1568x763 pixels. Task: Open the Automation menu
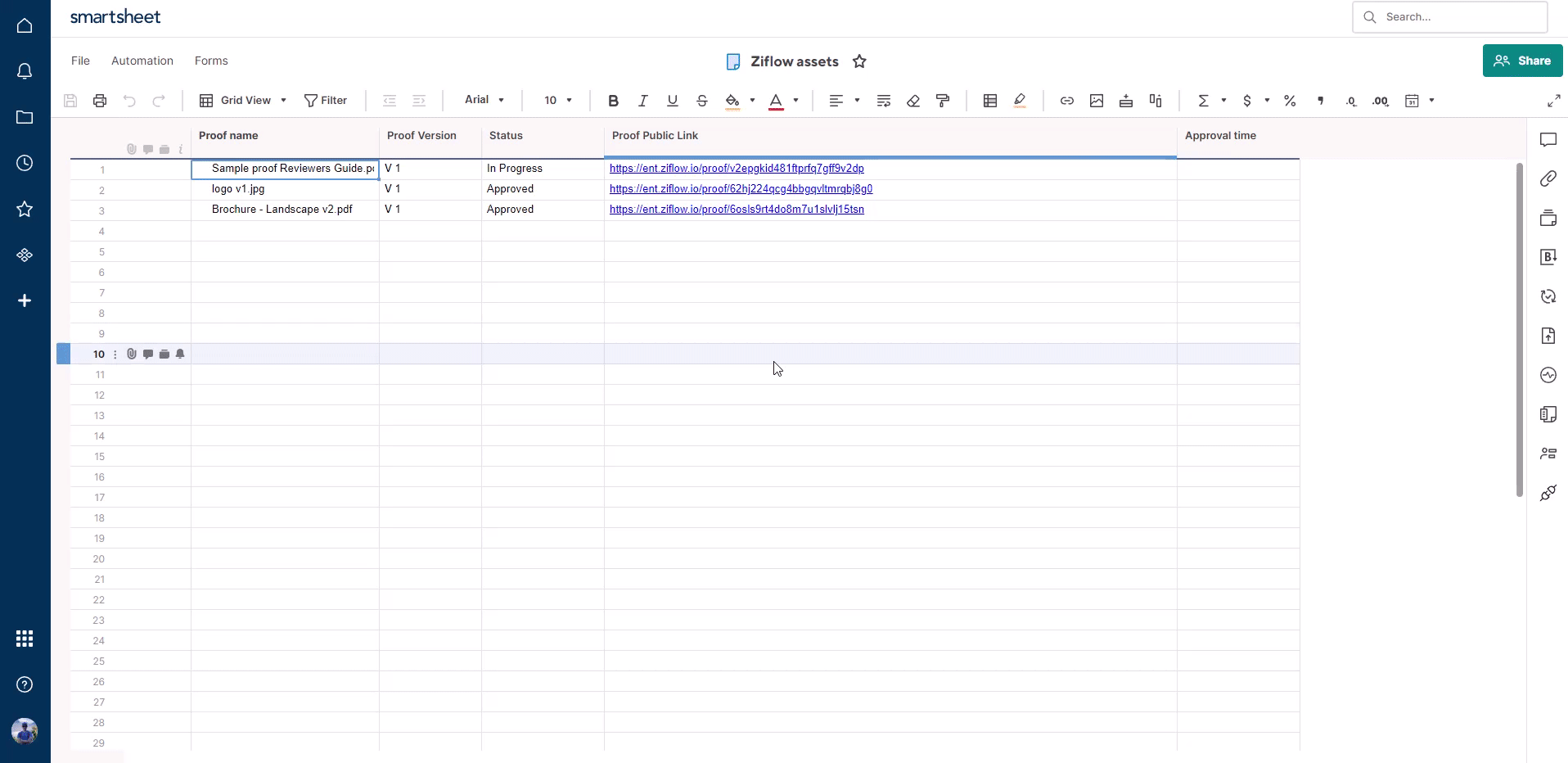tap(142, 61)
